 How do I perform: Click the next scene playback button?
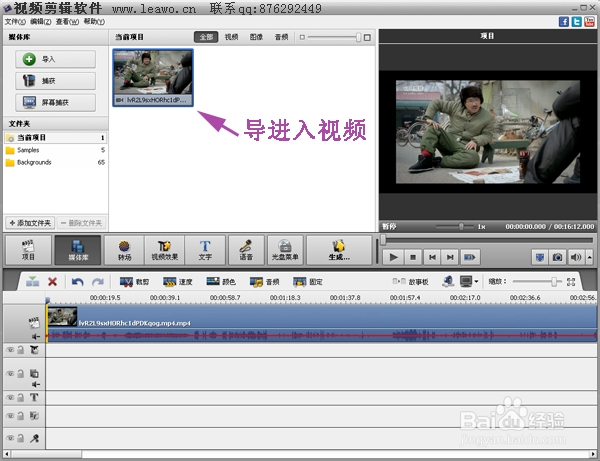[x=470, y=257]
